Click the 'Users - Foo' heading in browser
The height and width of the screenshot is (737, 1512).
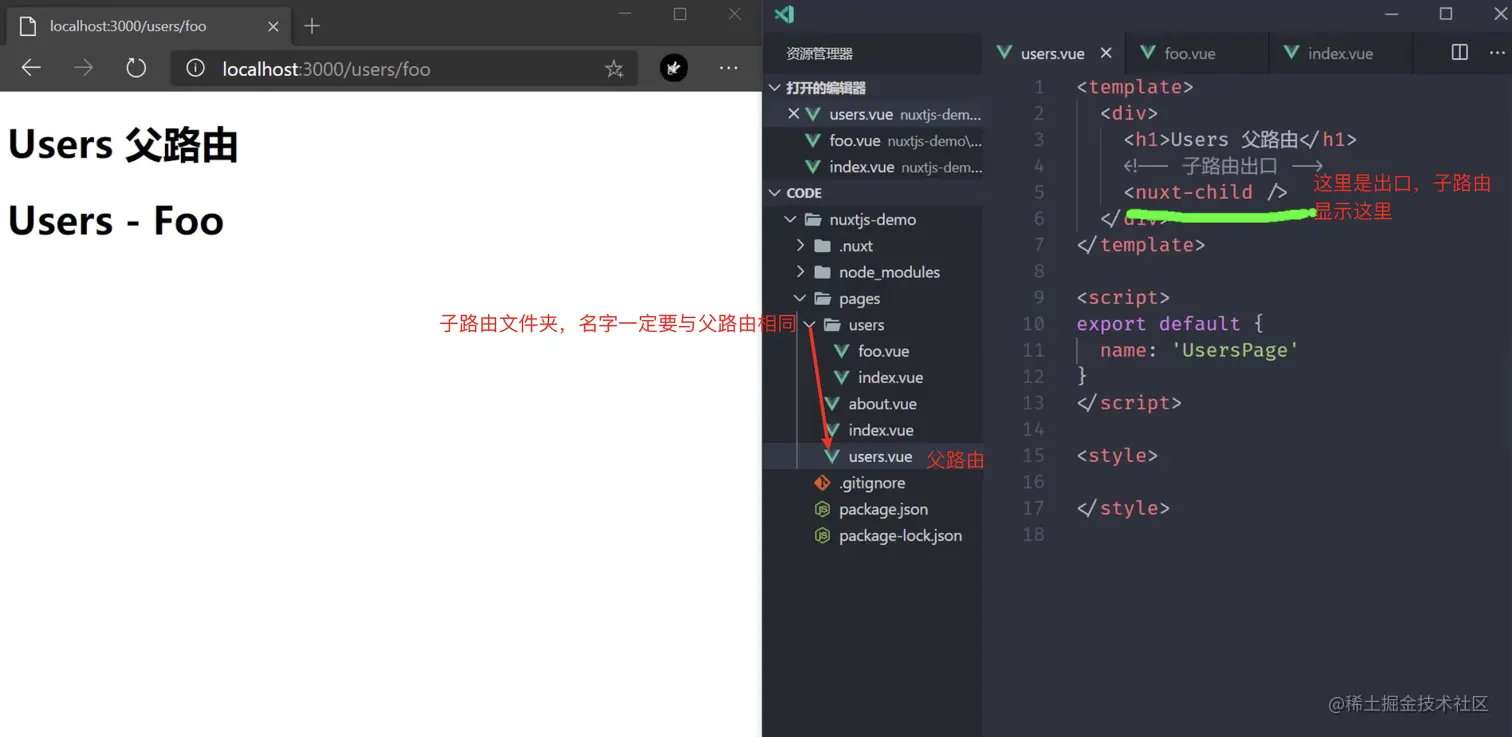[x=116, y=221]
